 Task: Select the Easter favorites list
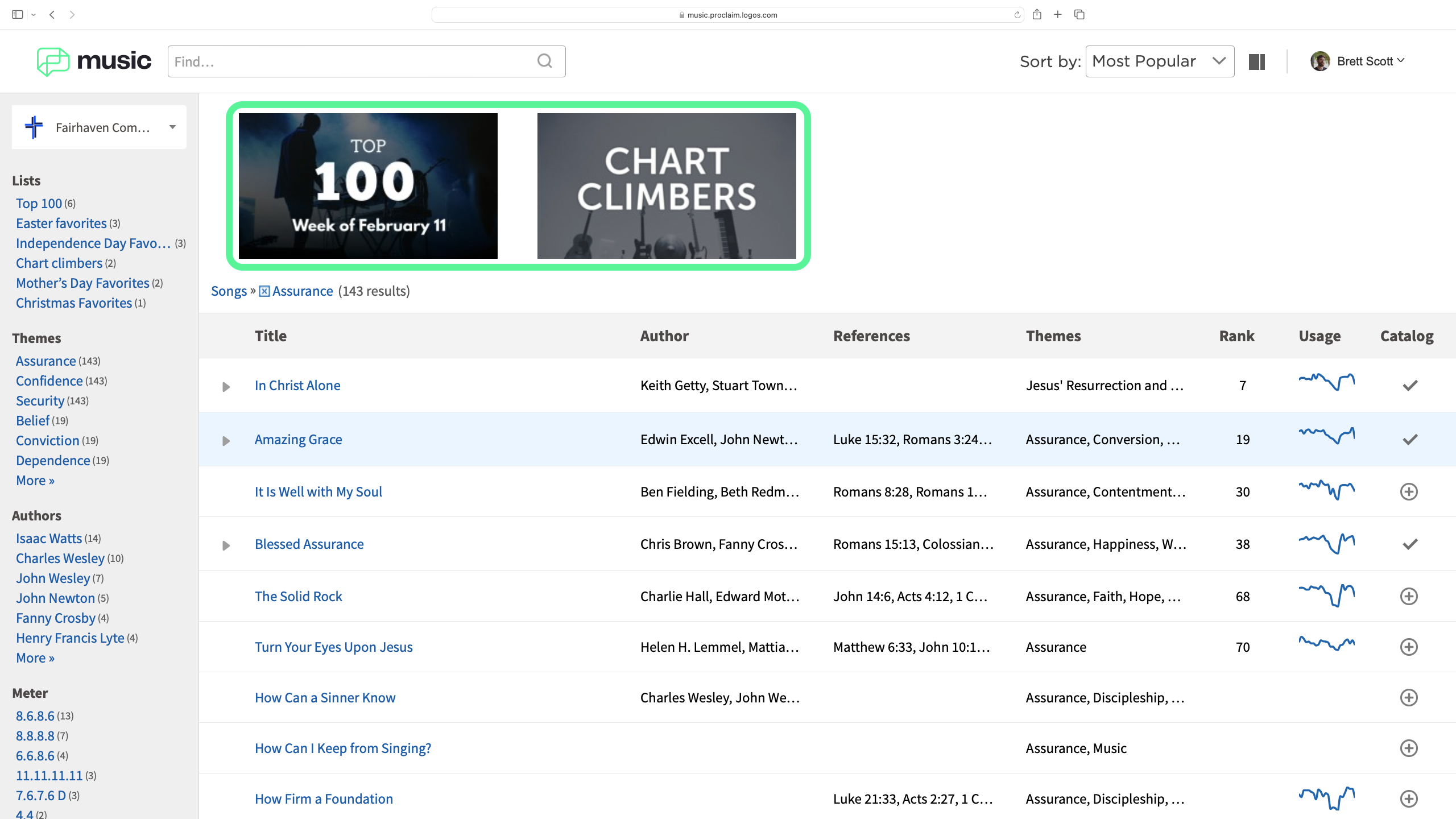61,224
